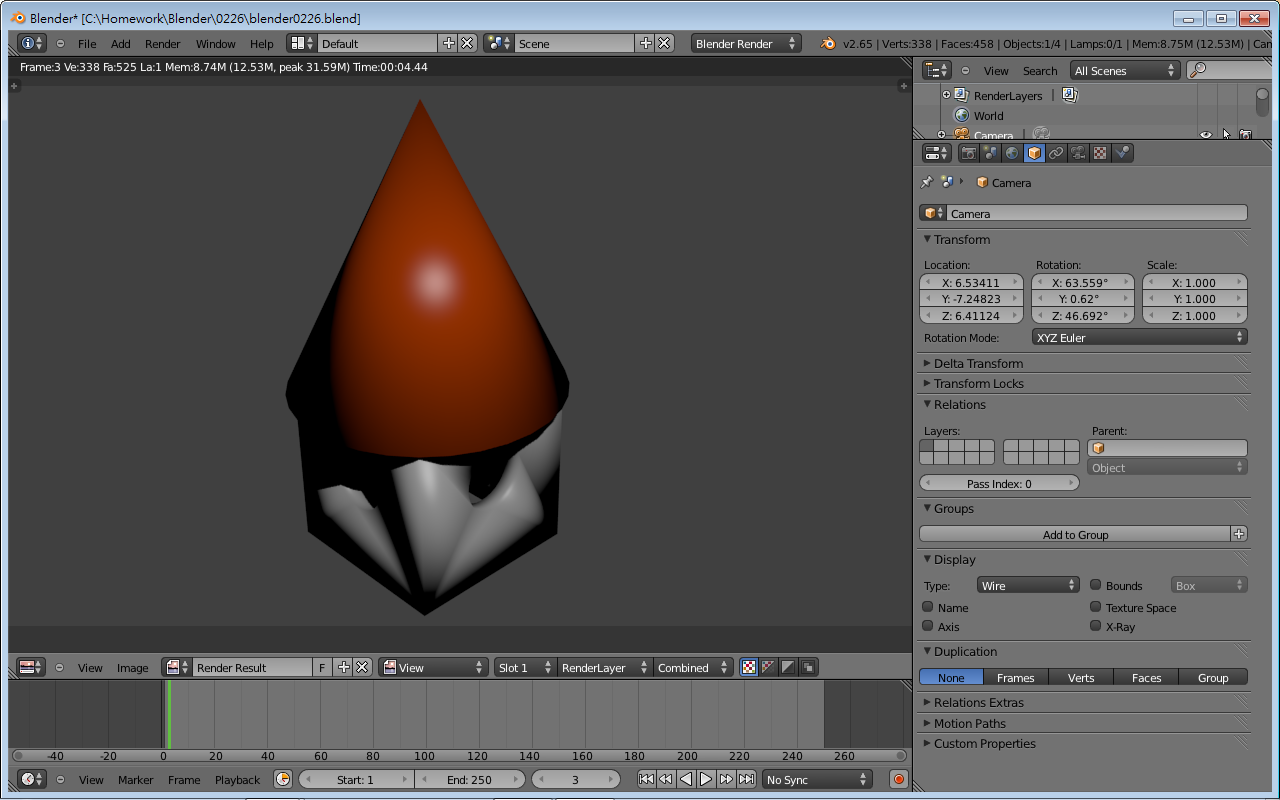
Task: Click the pin icon in the Properties breadcrumb
Action: pyautogui.click(x=926, y=182)
